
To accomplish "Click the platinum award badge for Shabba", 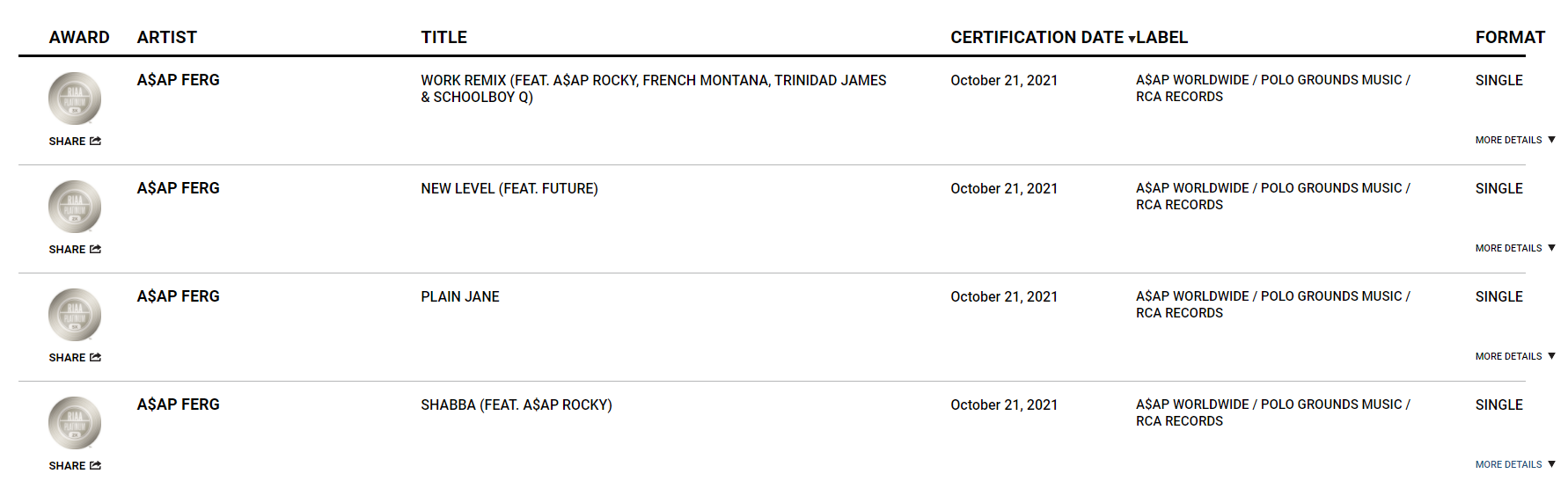I will [x=75, y=423].
